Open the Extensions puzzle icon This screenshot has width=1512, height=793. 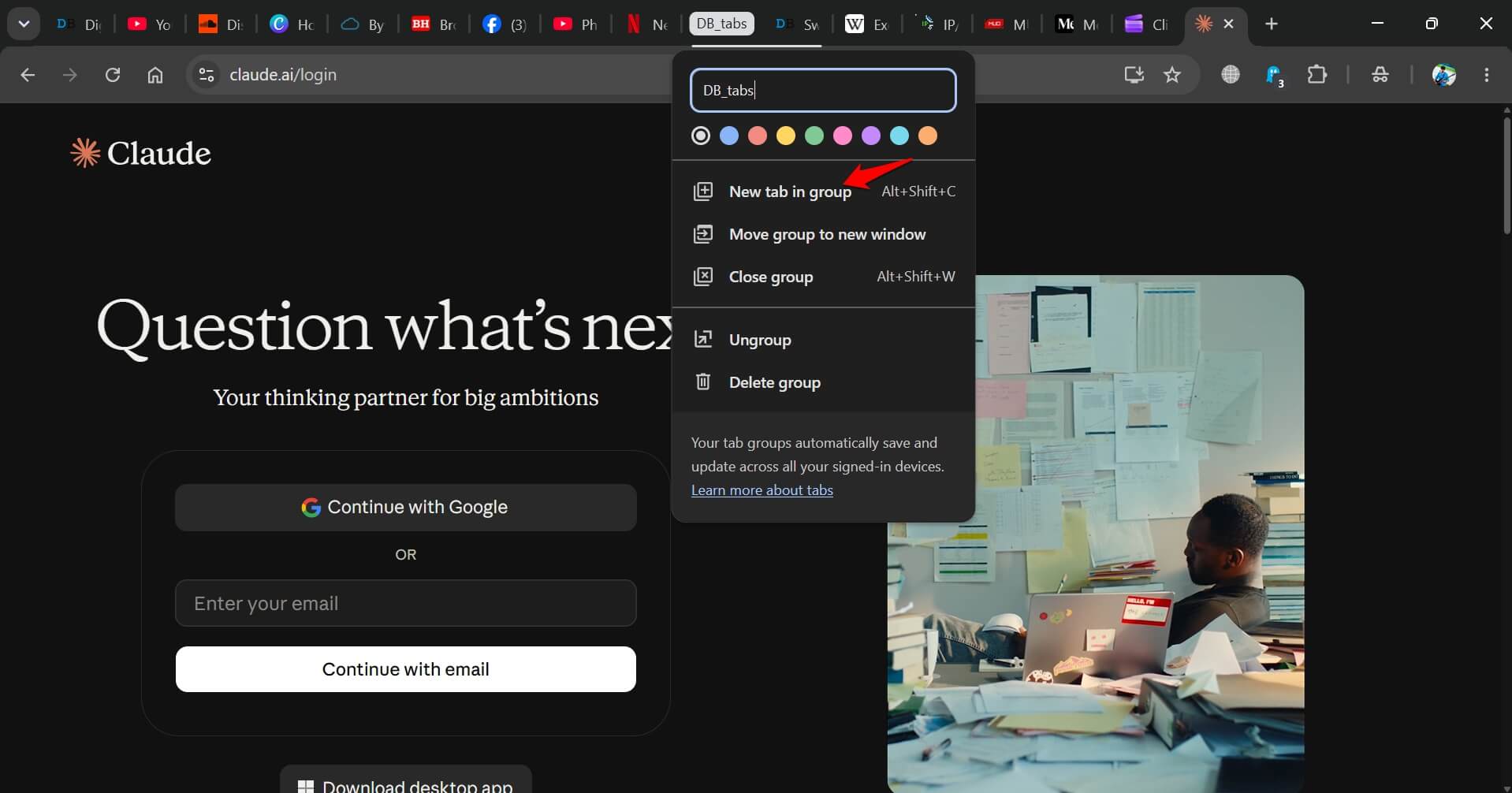click(1317, 75)
